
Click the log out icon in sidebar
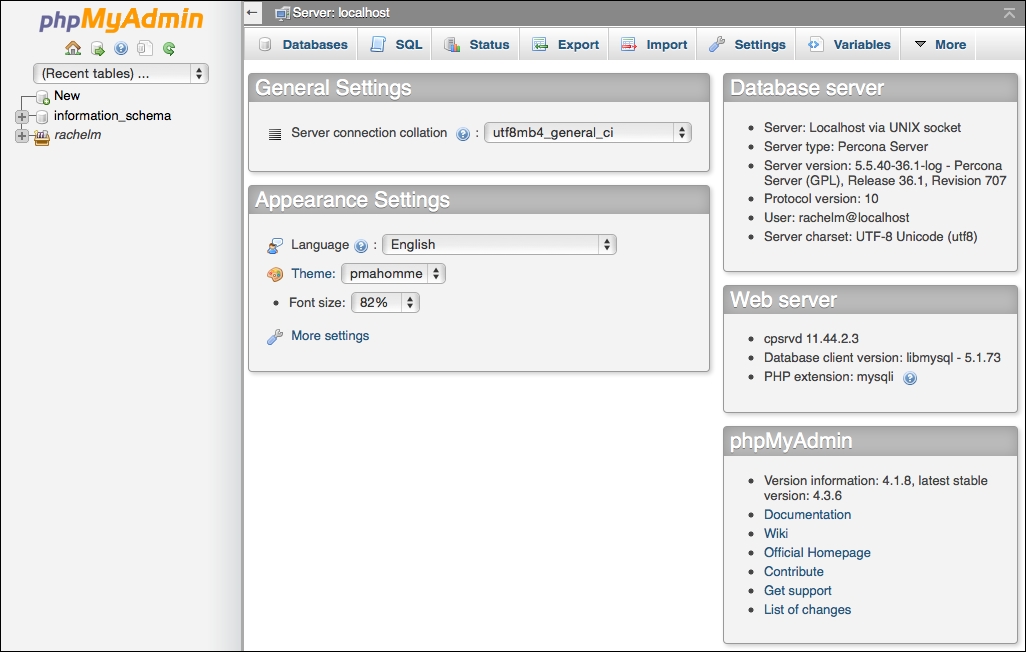click(x=97, y=48)
